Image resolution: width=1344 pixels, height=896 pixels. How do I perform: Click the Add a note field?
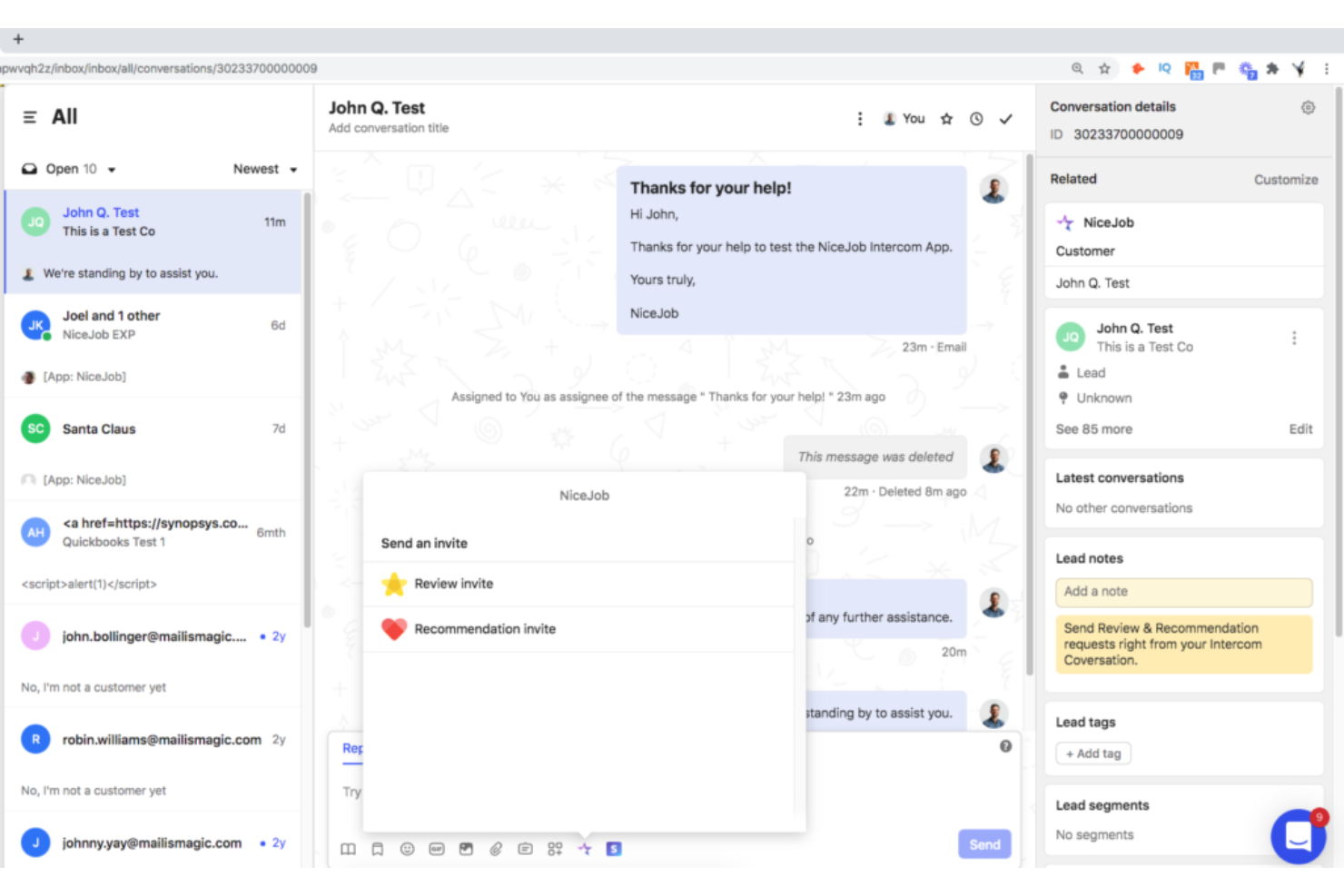[x=1183, y=592]
